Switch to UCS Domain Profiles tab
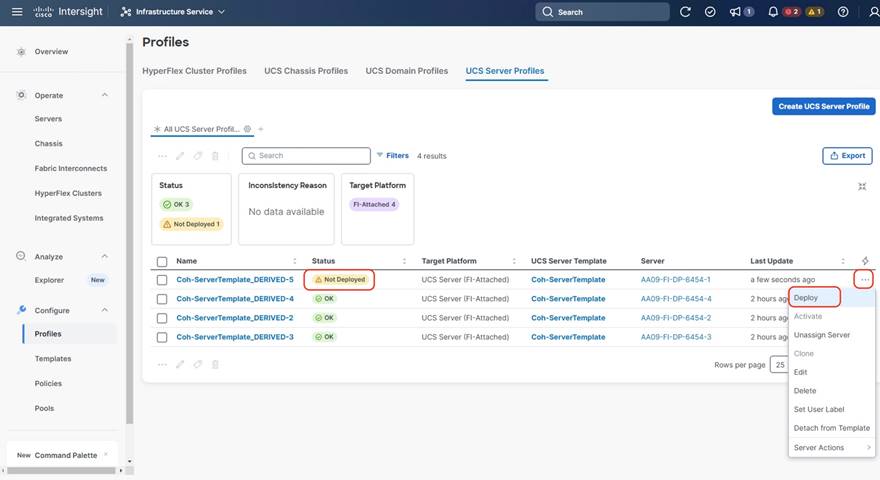 (x=406, y=71)
